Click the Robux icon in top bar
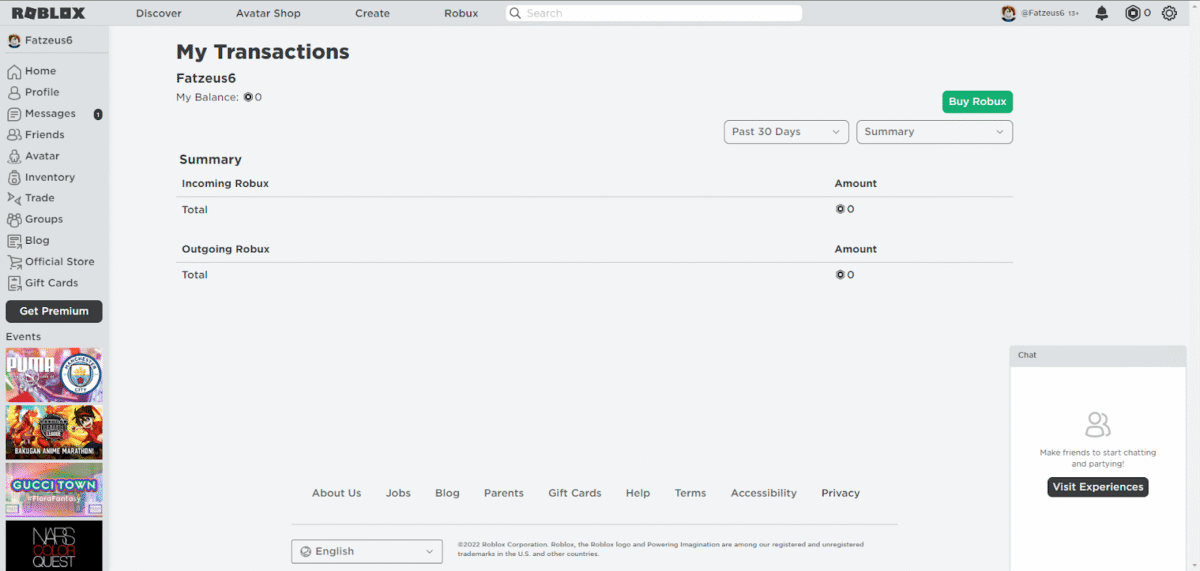 tap(1133, 13)
